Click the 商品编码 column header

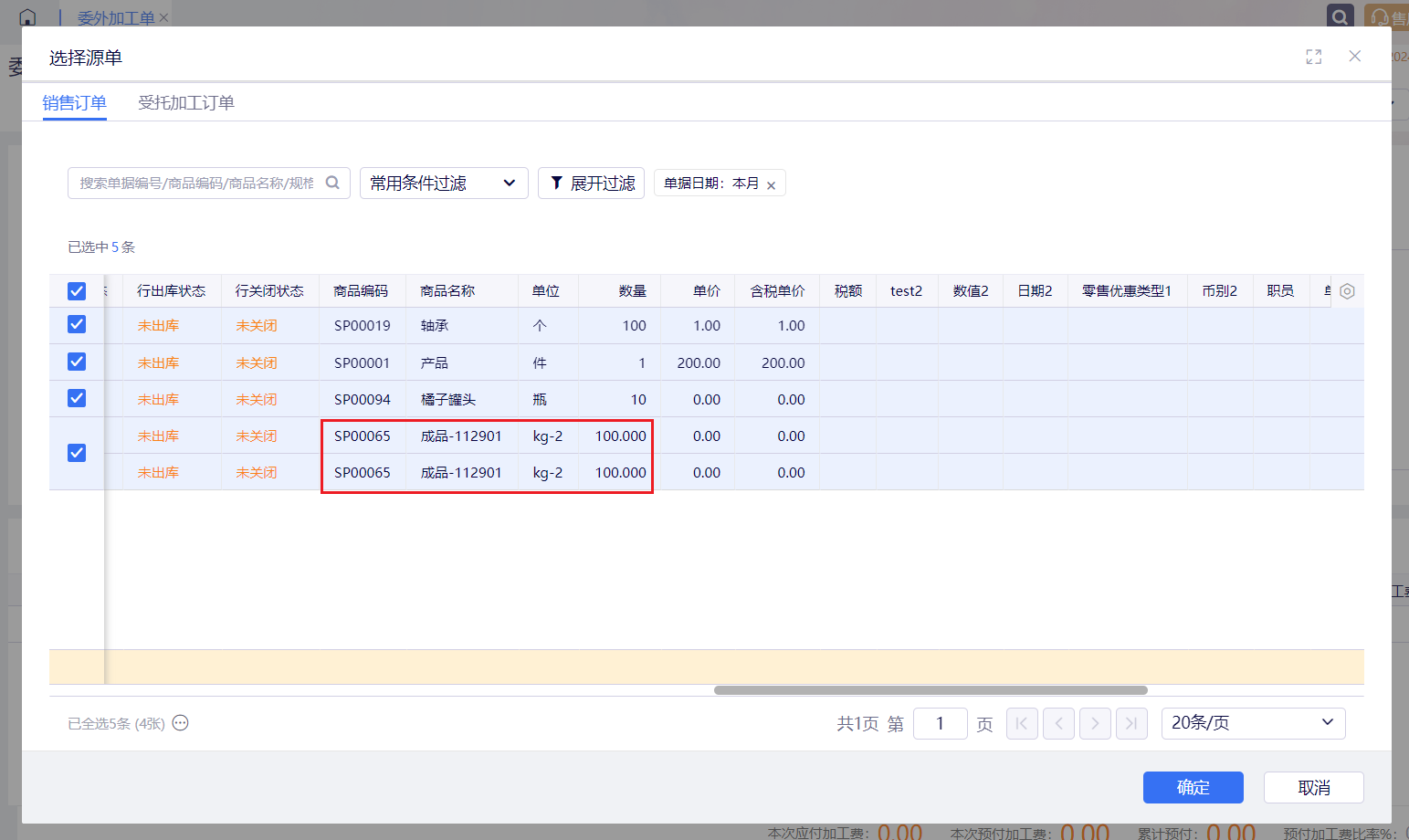pos(361,291)
